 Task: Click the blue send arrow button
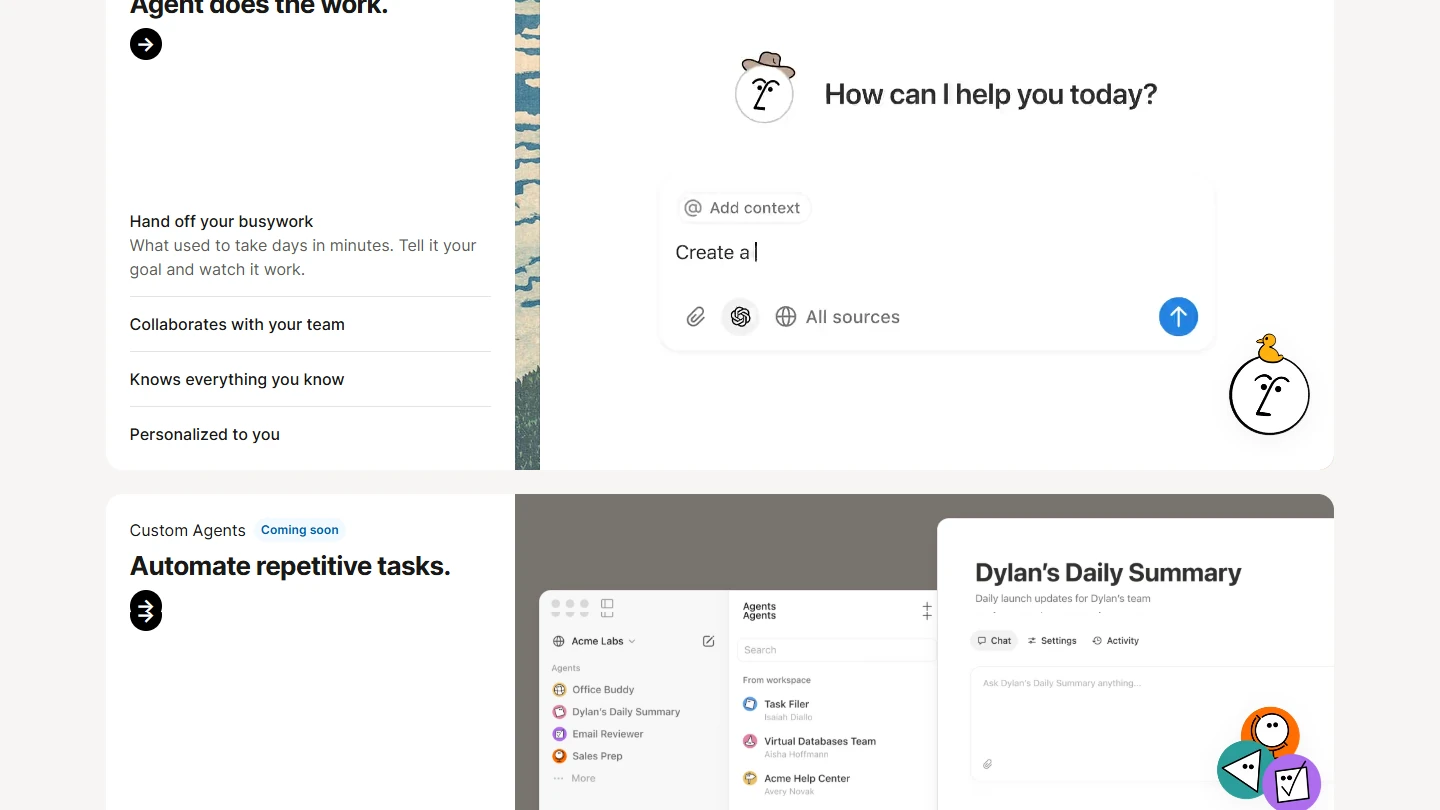[1178, 317]
